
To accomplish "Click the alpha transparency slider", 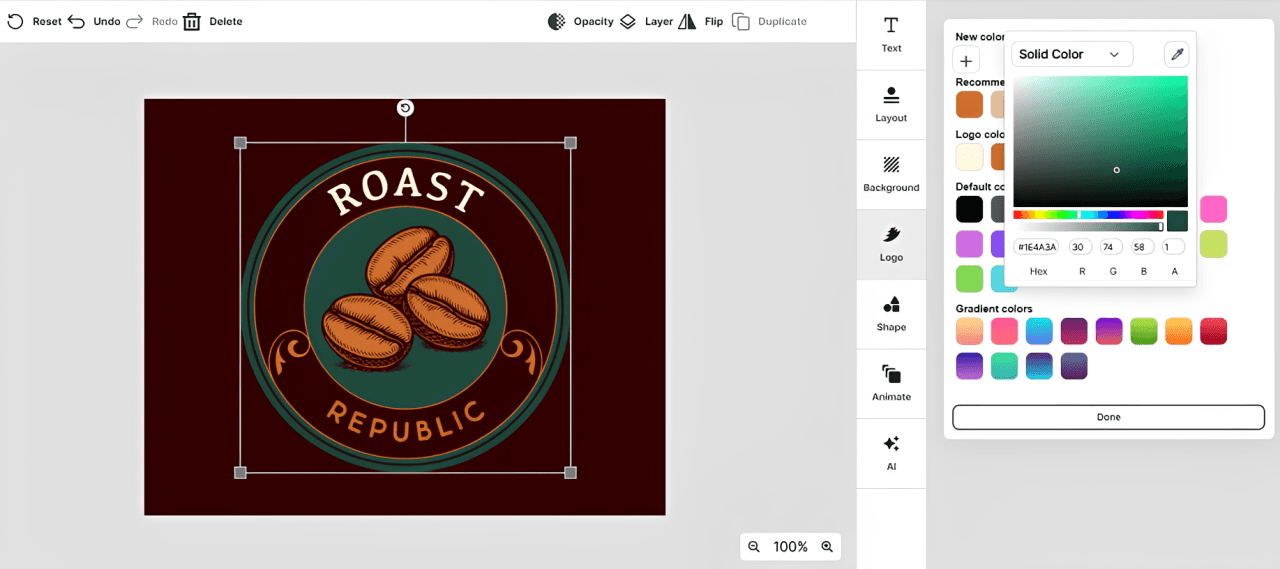I will pyautogui.click(x=1088, y=227).
